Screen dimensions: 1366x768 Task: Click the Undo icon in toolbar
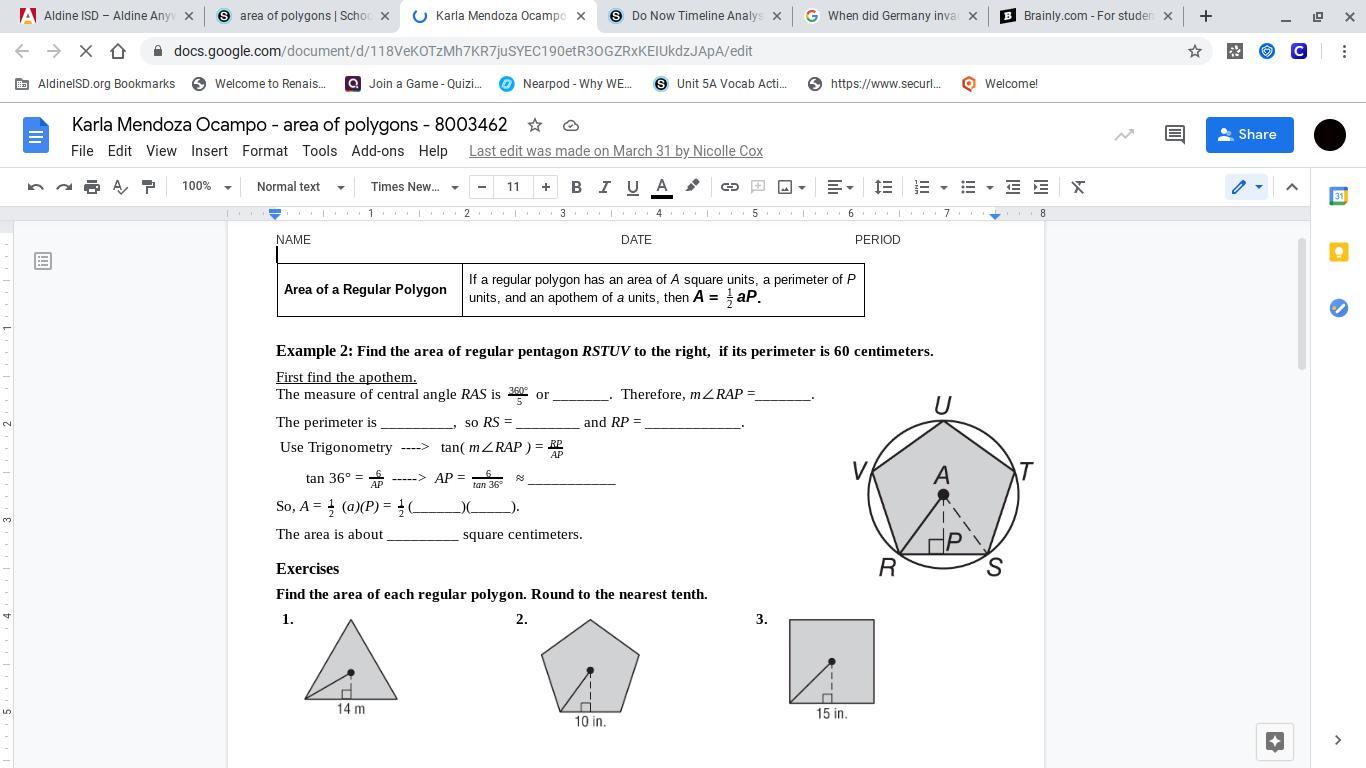pos(36,187)
